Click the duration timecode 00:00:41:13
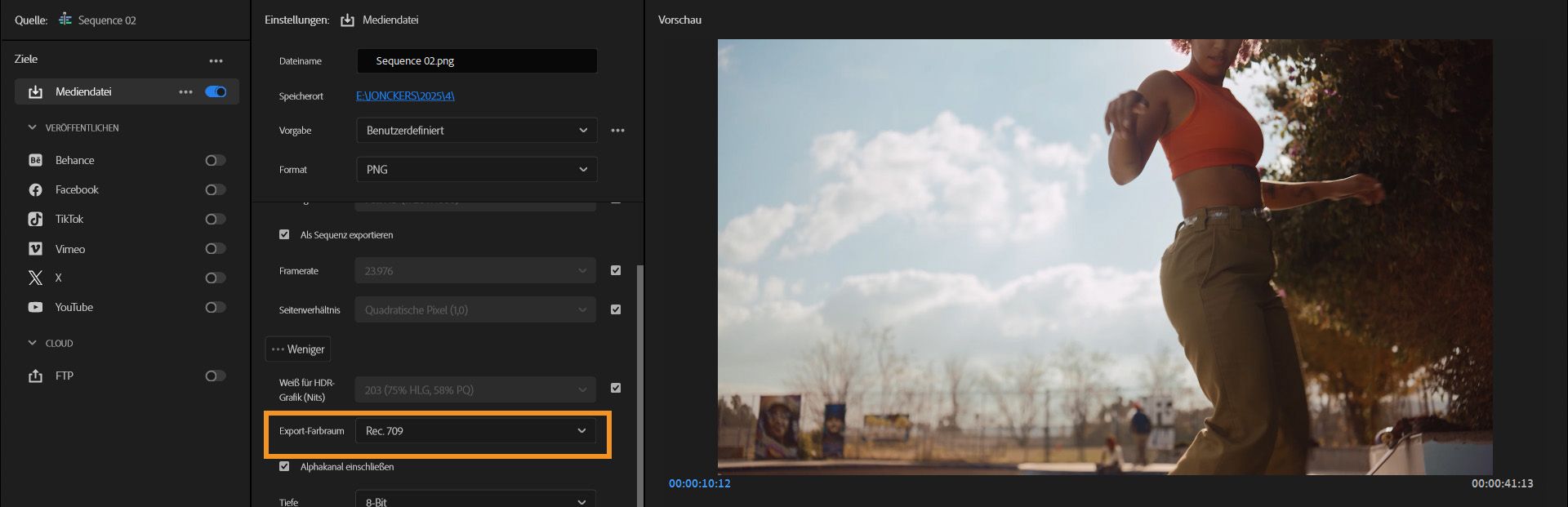1568x507 pixels. pos(1503,483)
